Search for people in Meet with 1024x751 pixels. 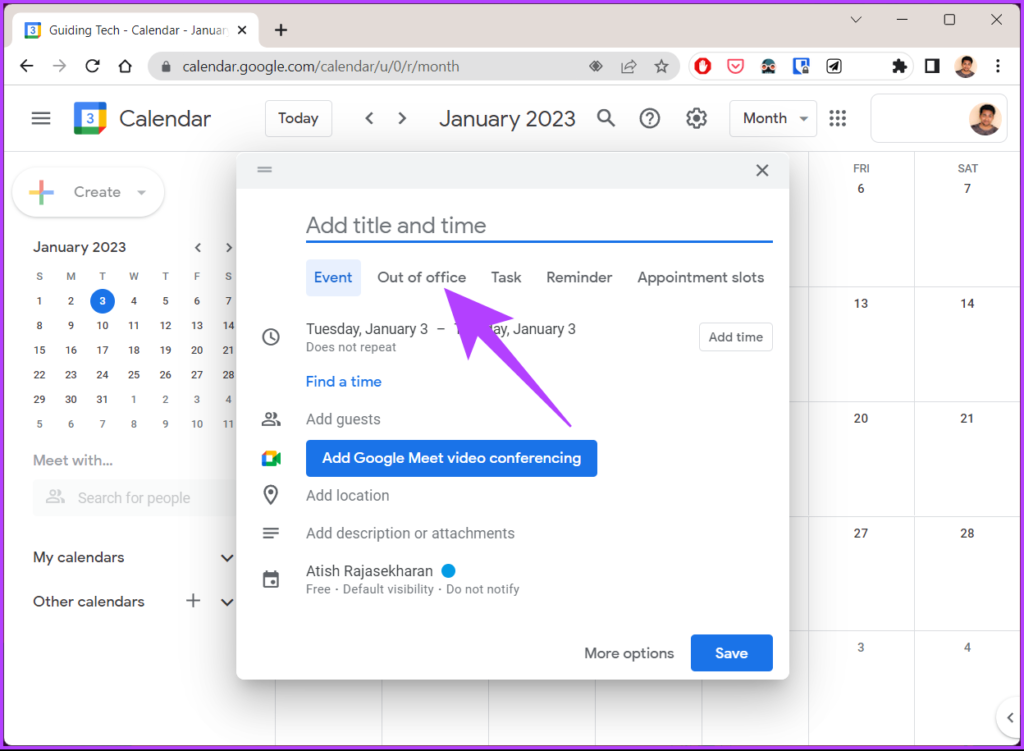point(135,498)
